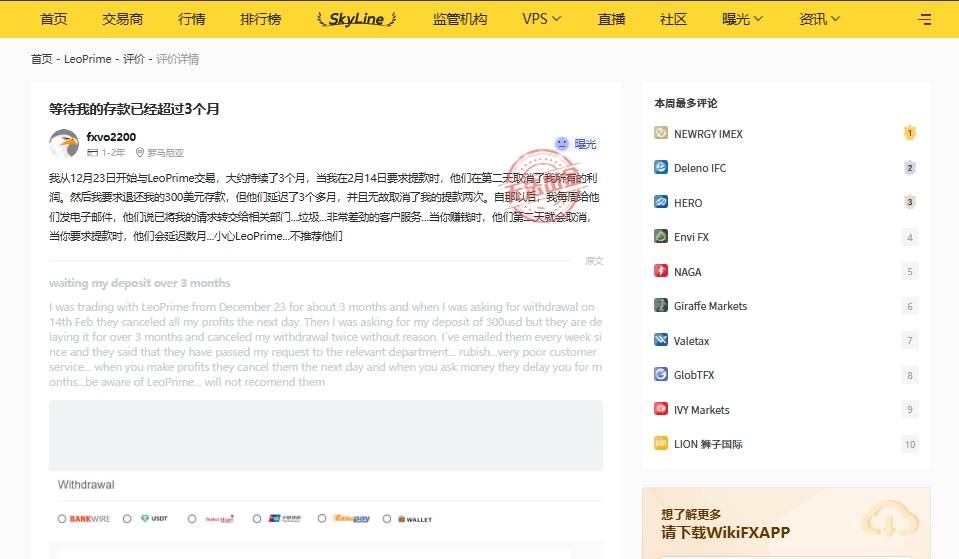Open NAGA broker logo icon

661,271
